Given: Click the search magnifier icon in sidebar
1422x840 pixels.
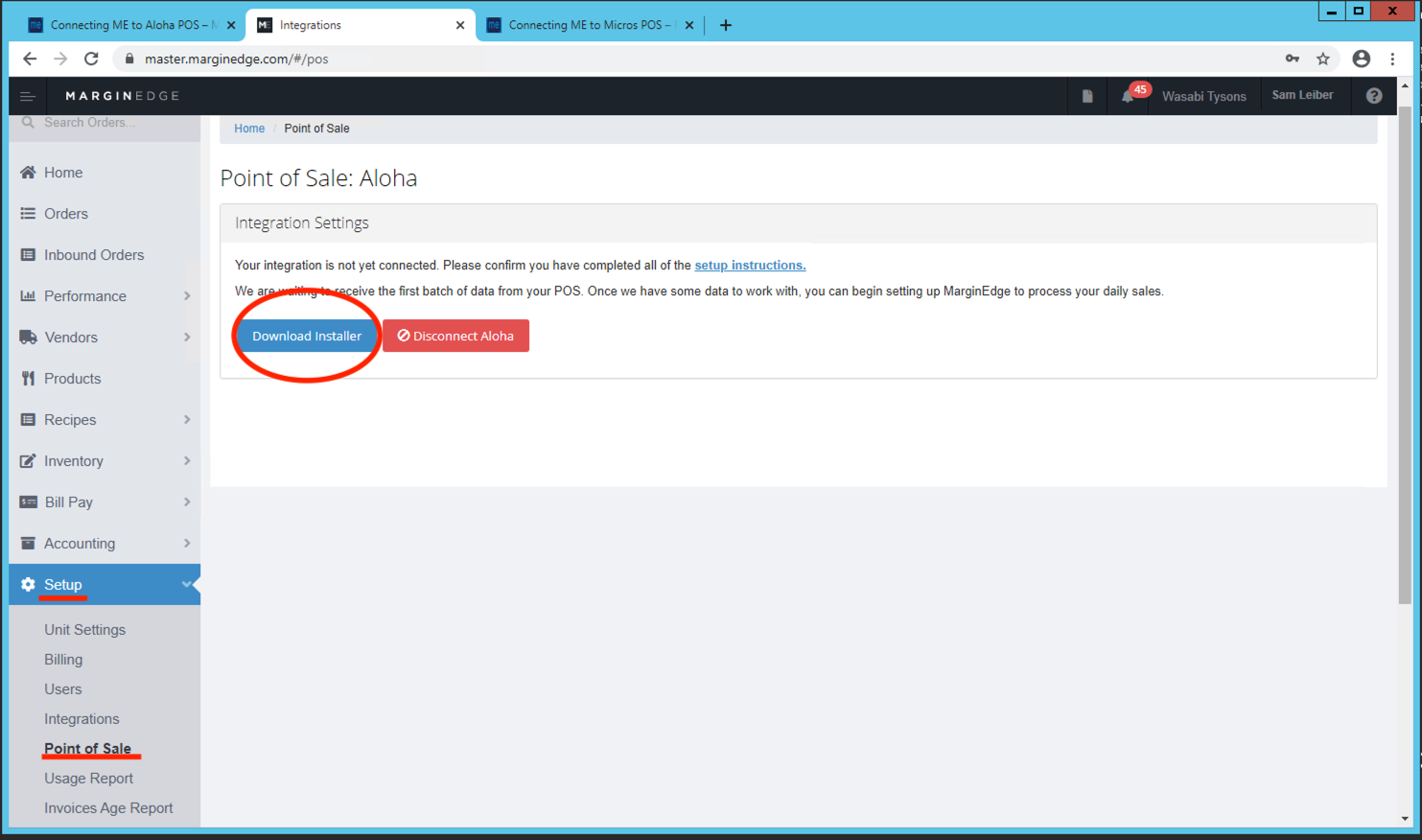Looking at the screenshot, I should [28, 122].
